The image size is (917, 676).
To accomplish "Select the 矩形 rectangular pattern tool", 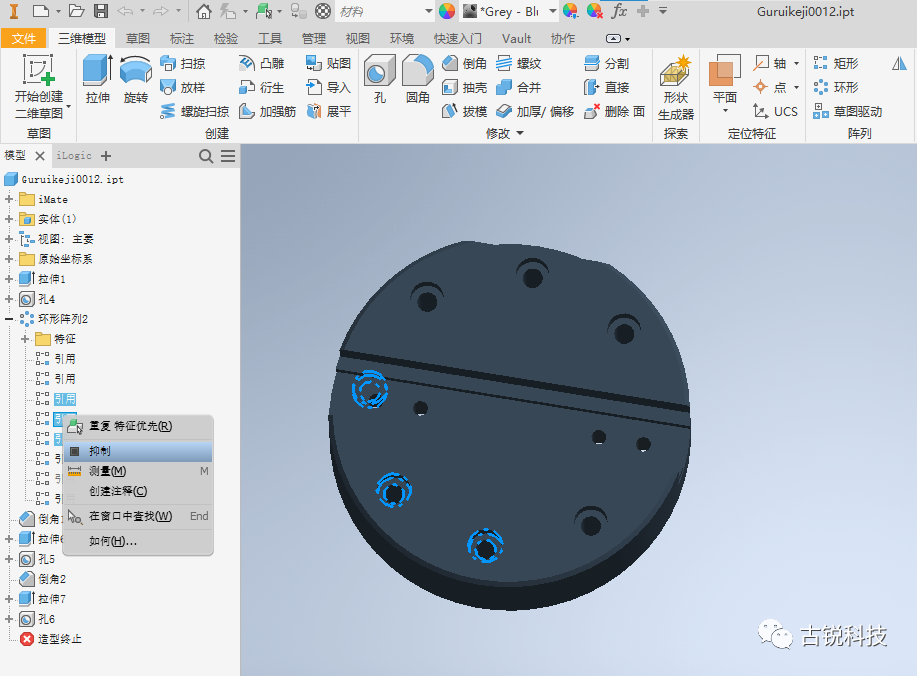I will 836,63.
